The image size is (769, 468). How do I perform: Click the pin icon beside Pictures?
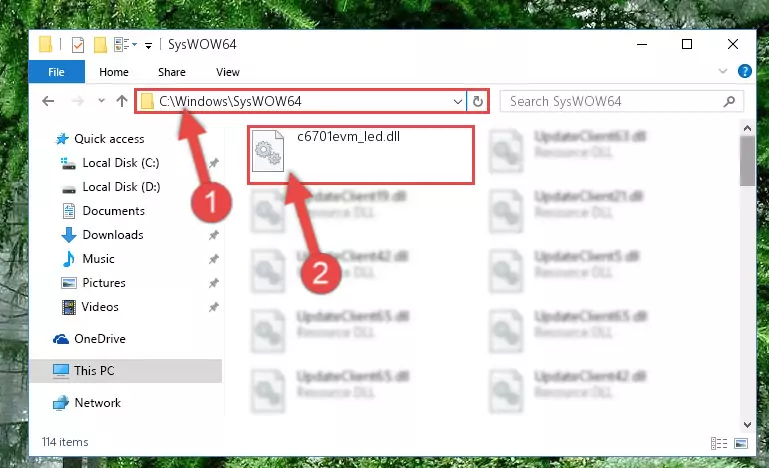point(214,283)
